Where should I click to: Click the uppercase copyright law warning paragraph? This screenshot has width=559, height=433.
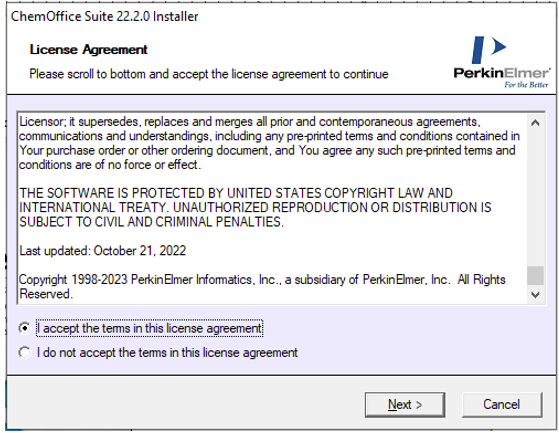[255, 207]
